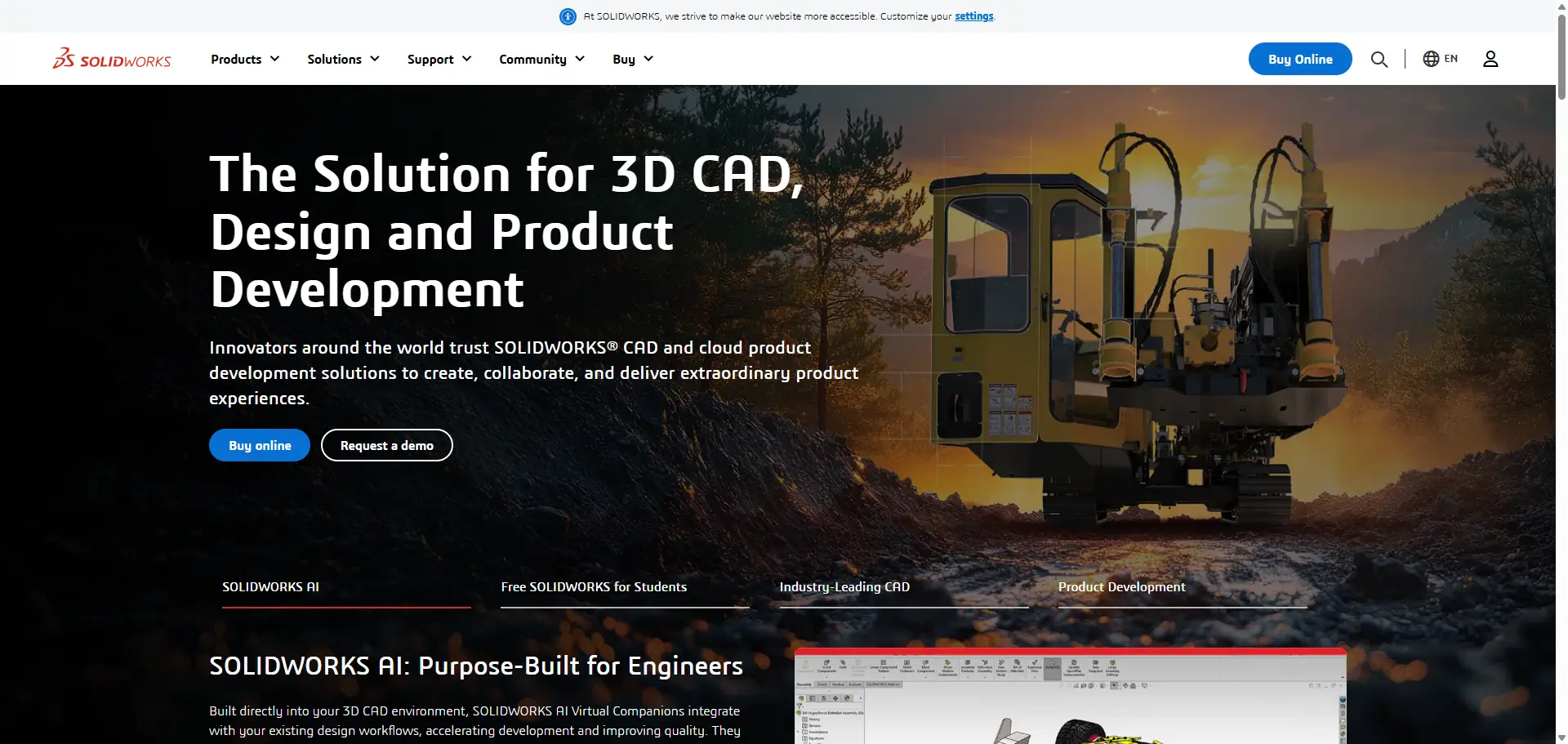
Task: Open the accessibility 'settings' link
Action: point(974,16)
